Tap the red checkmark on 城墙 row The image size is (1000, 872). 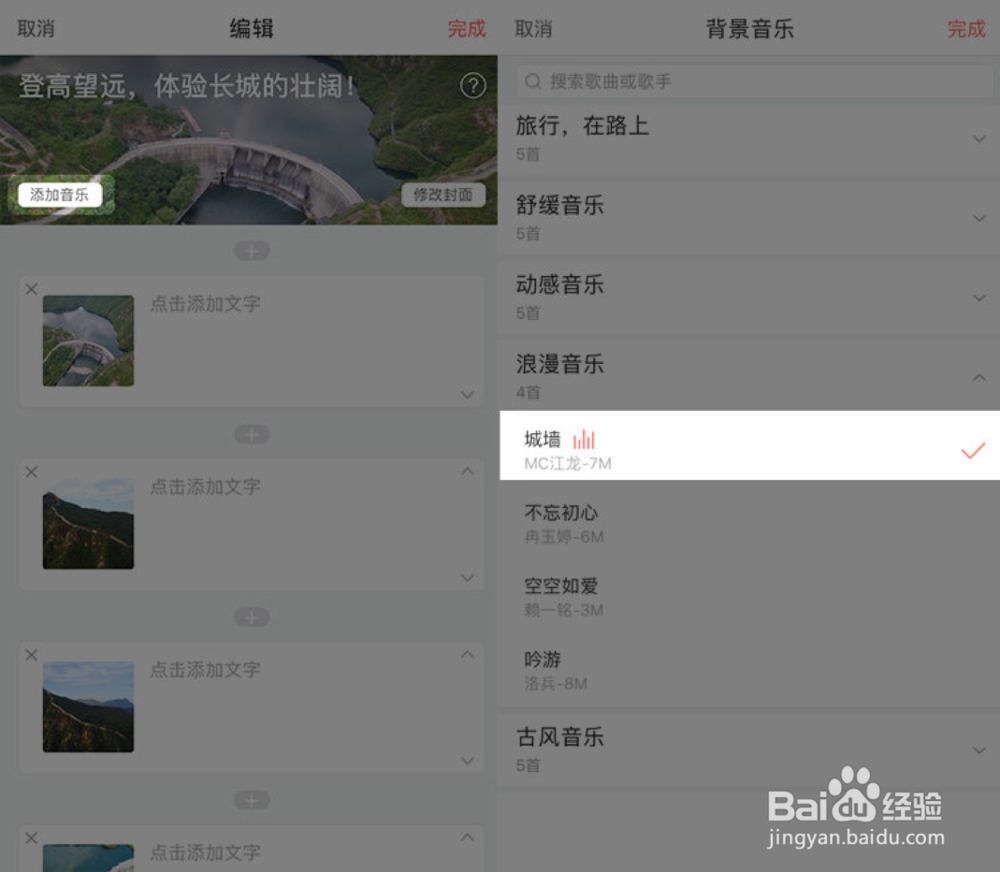pos(973,450)
